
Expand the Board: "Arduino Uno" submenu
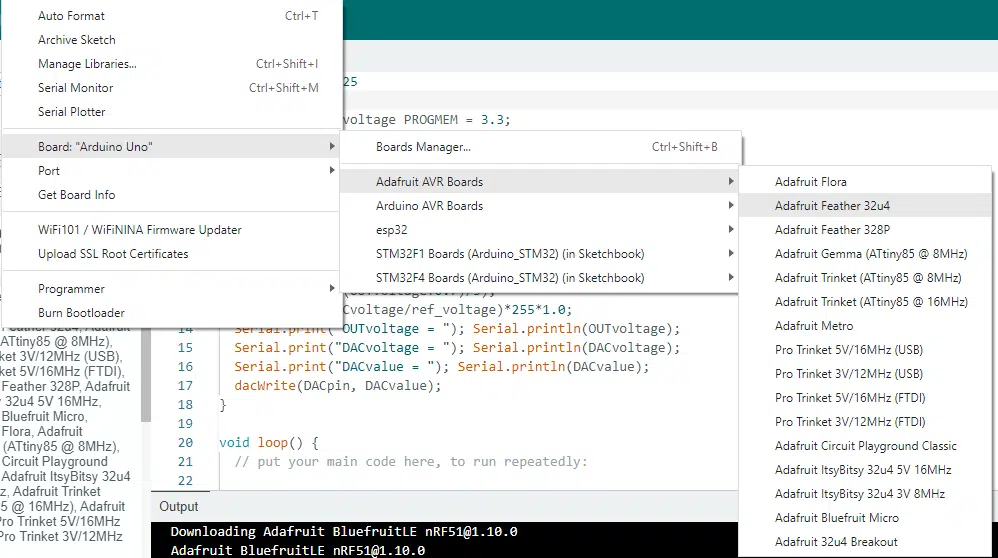click(x=171, y=147)
